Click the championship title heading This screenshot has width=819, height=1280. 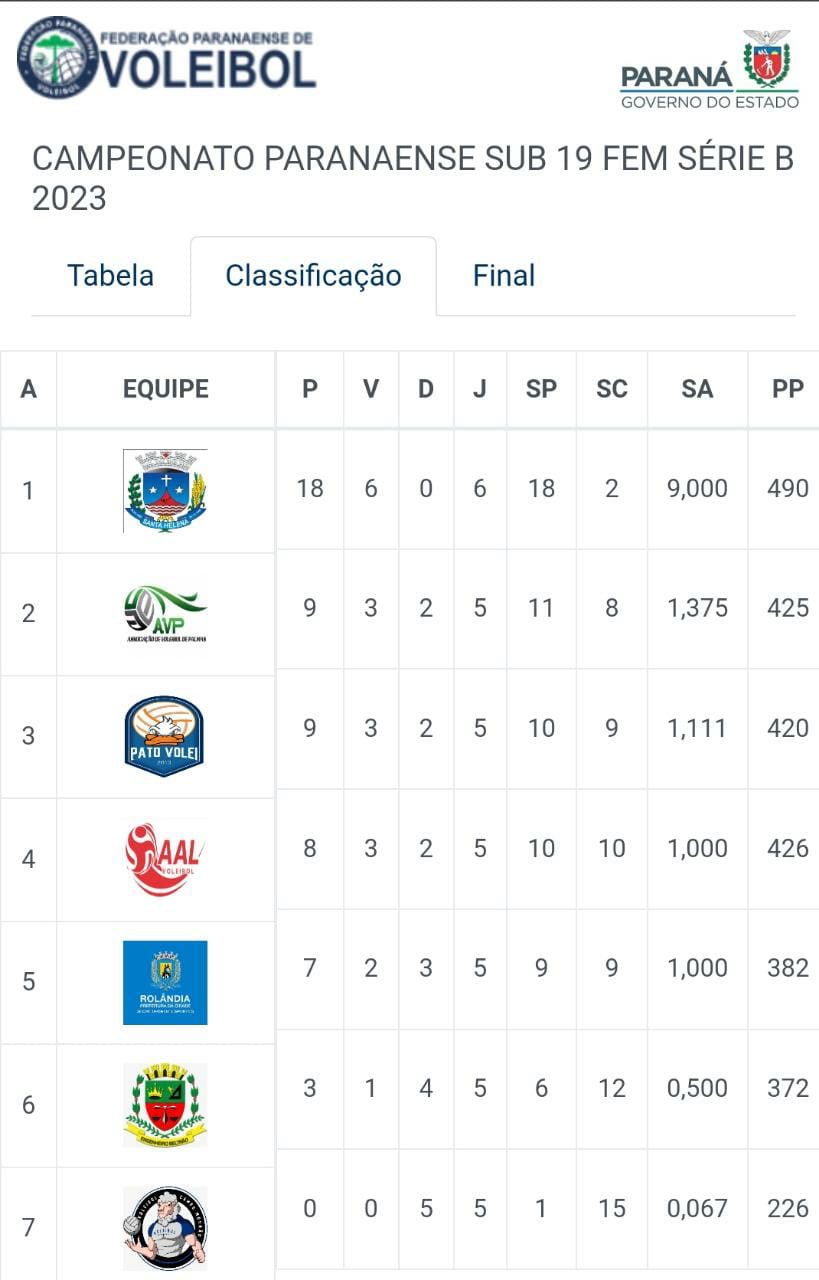pos(412,178)
